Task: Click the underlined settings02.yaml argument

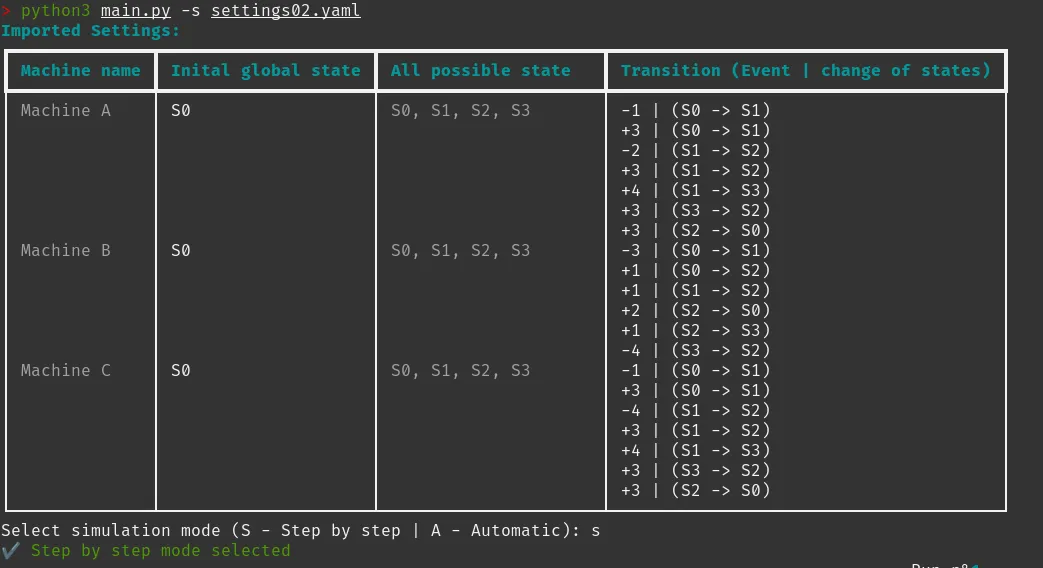Action: 285,11
